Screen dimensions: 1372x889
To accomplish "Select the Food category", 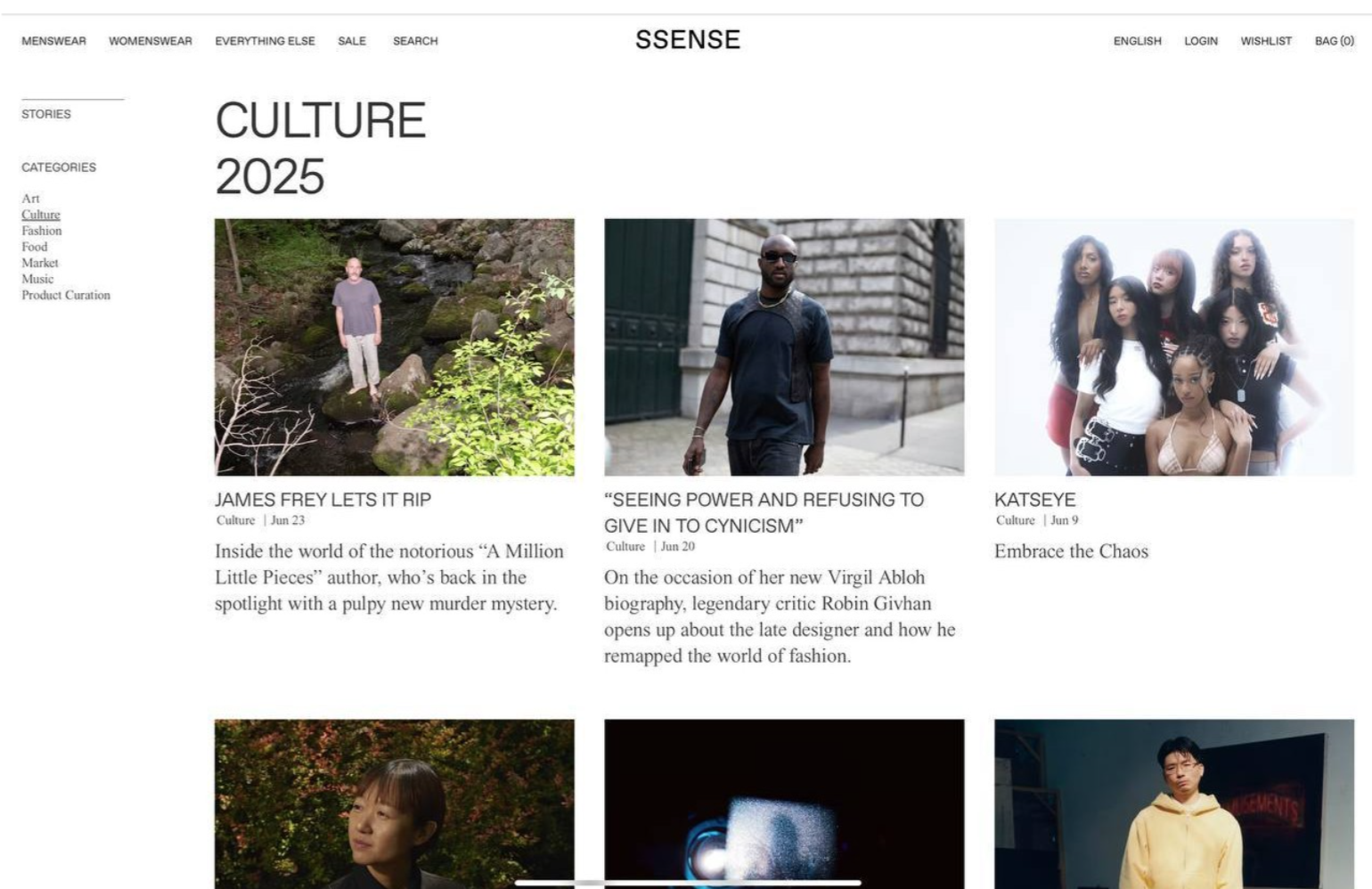I will [x=35, y=247].
